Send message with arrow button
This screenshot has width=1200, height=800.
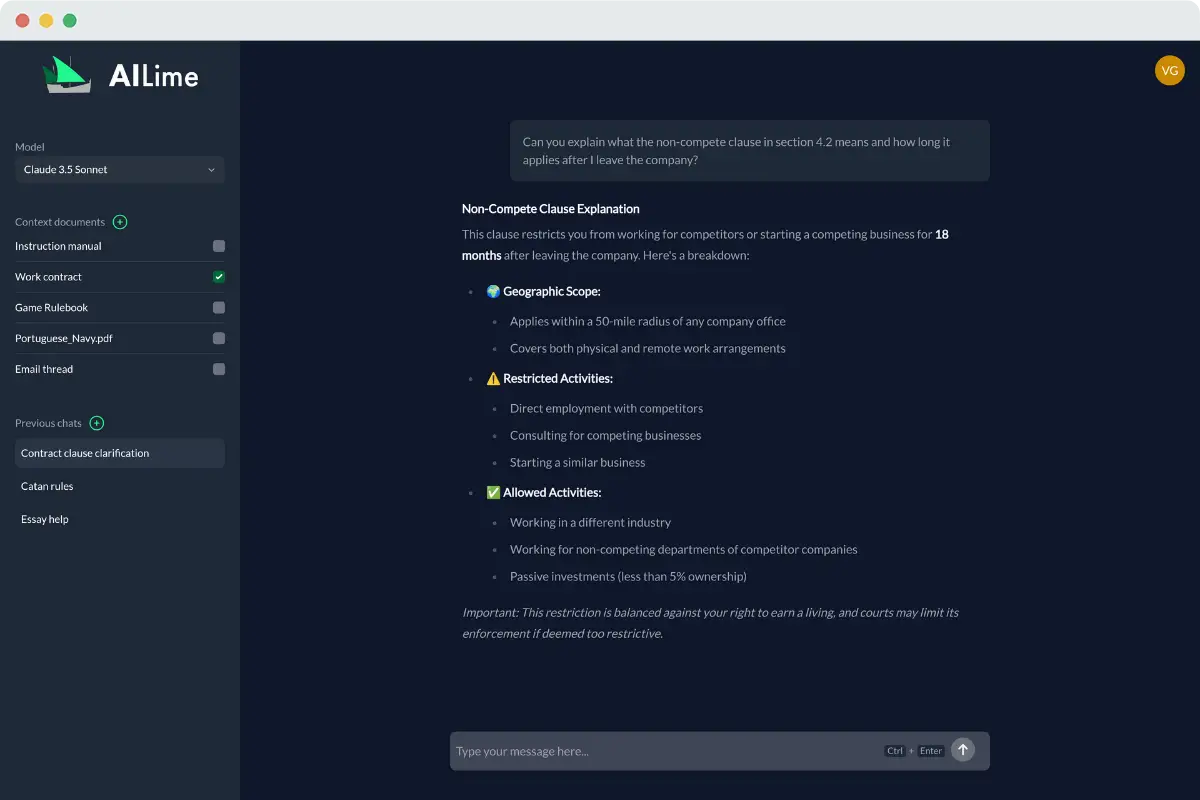(x=962, y=750)
